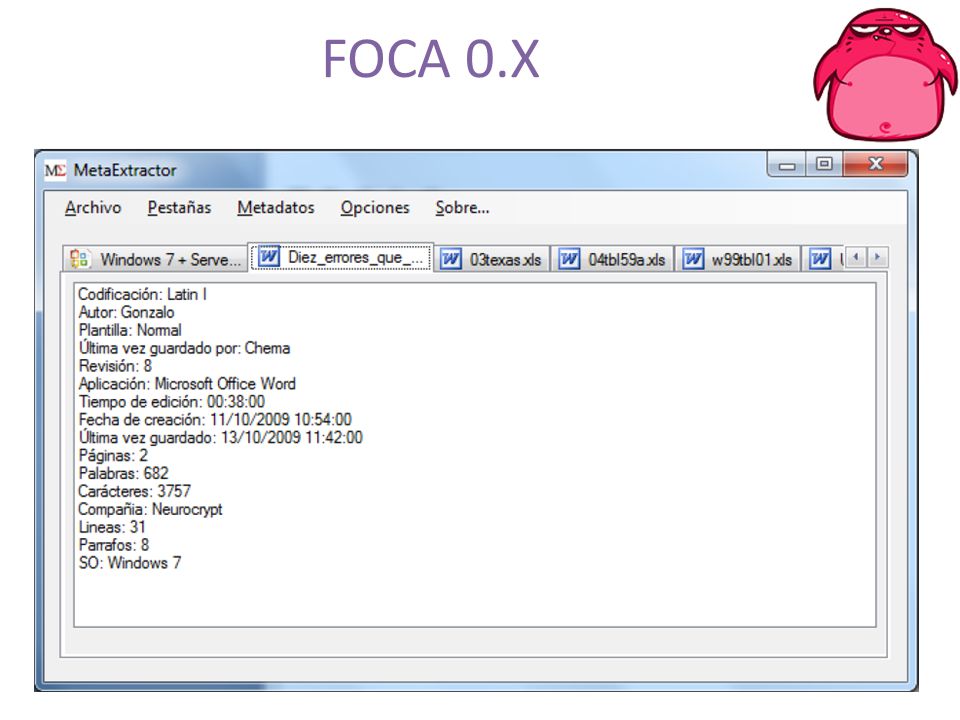Click the Word icon on 03texas.xls tab

[x=451, y=259]
